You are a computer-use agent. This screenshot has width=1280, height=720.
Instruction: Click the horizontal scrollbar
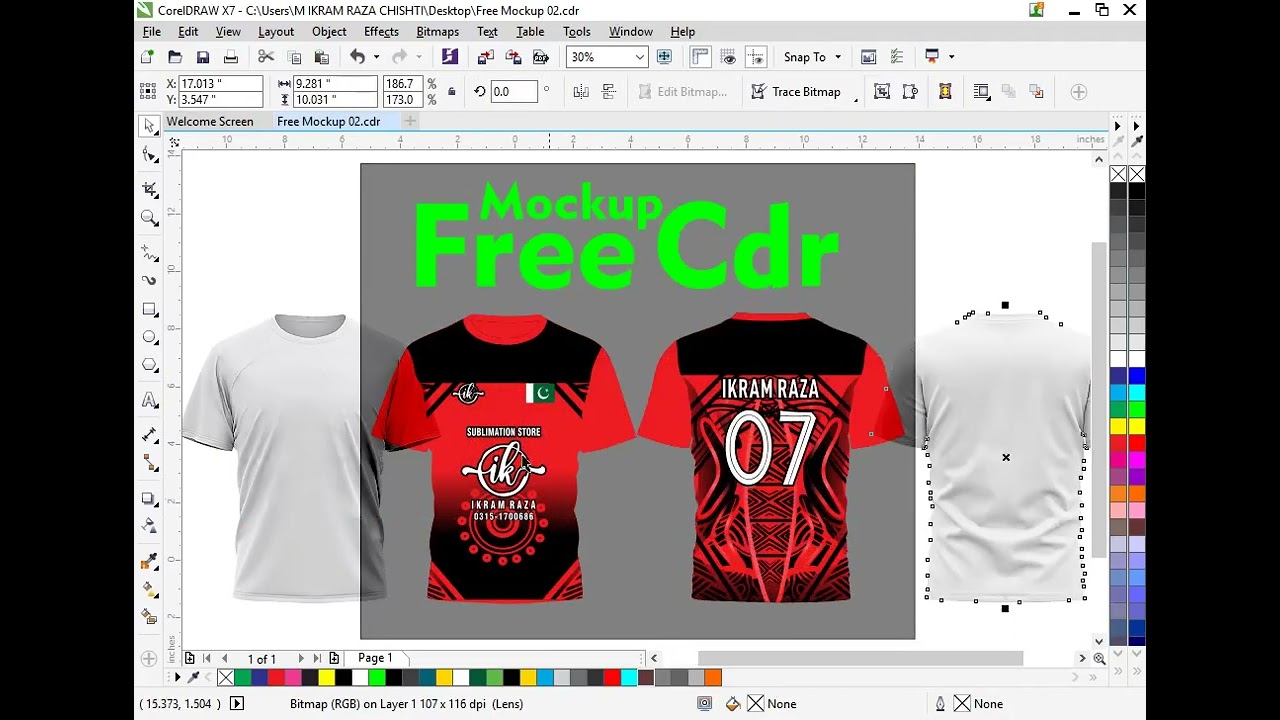[x=860, y=658]
